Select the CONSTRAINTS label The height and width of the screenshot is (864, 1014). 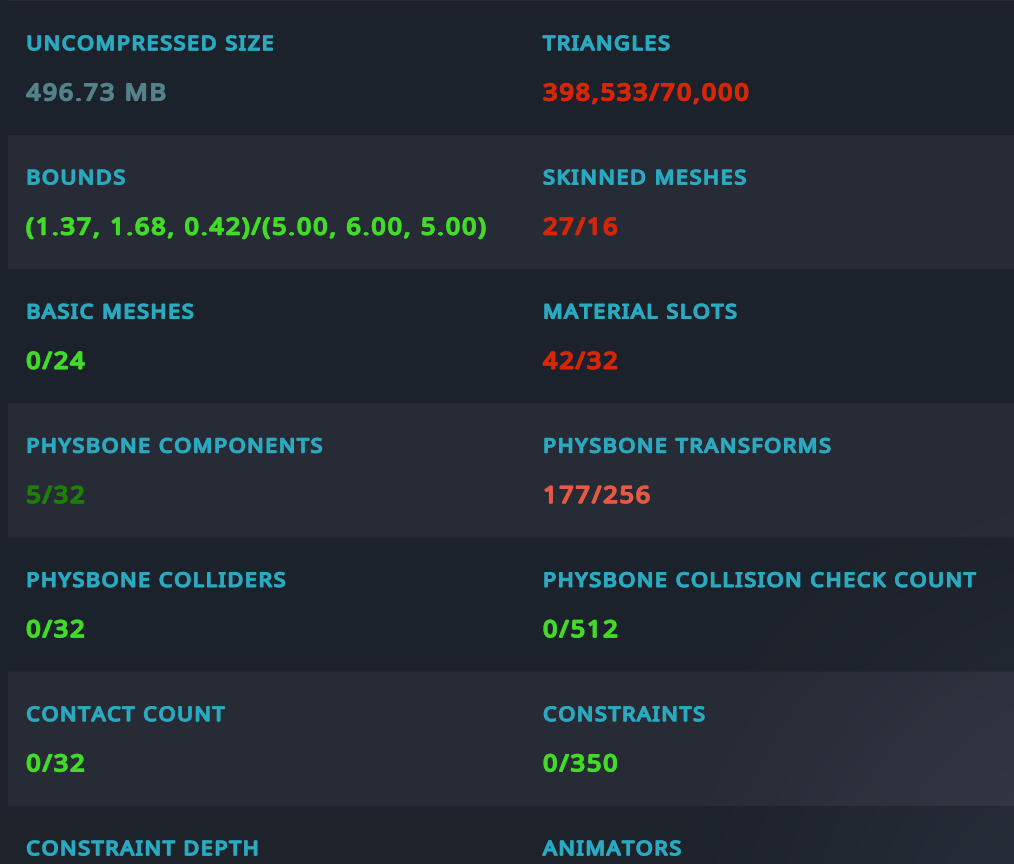pyautogui.click(x=623, y=714)
